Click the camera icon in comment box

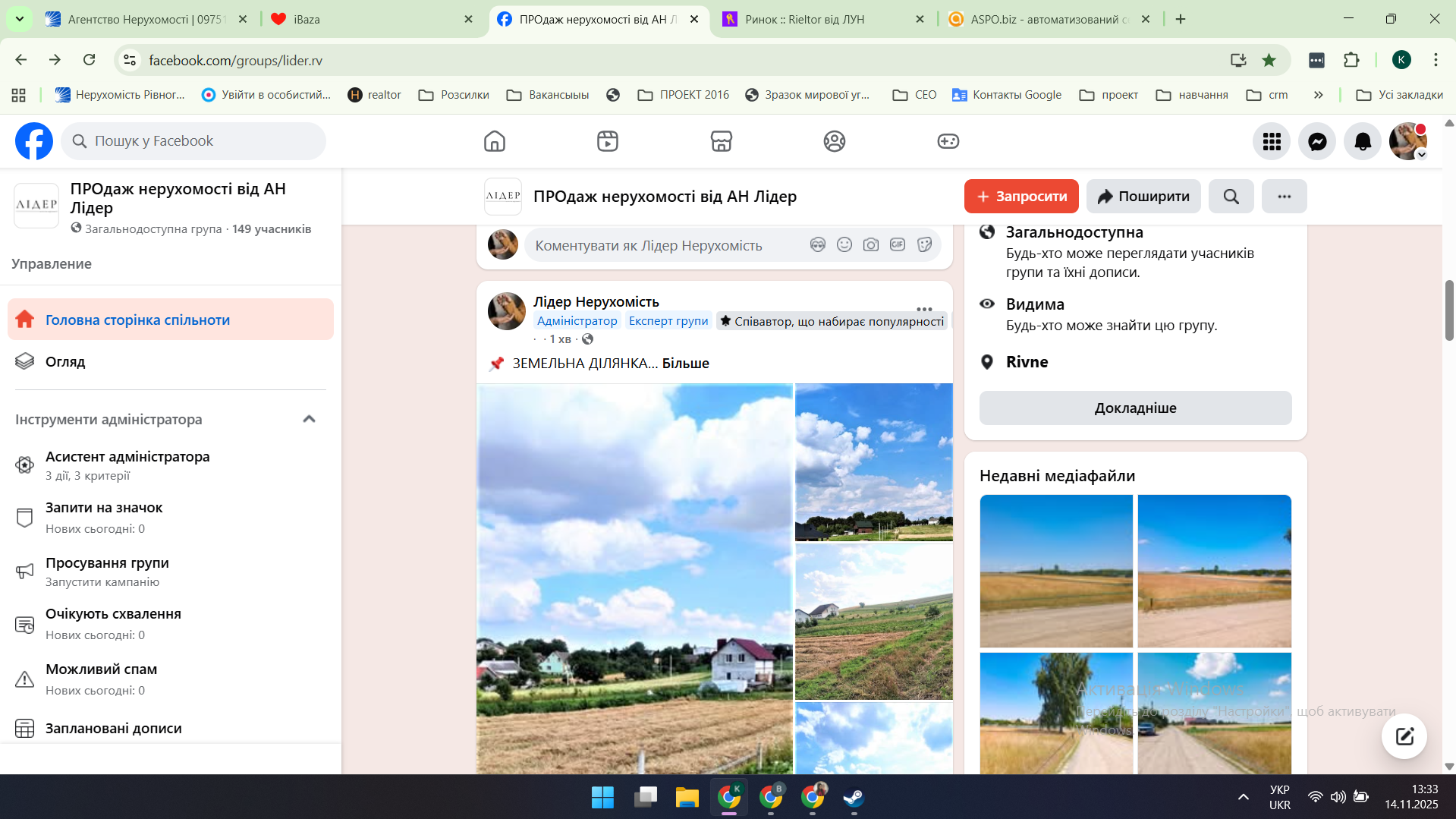tap(871, 244)
